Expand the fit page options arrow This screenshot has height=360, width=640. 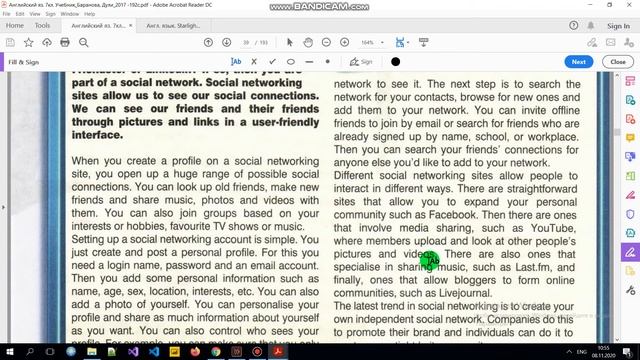point(408,42)
